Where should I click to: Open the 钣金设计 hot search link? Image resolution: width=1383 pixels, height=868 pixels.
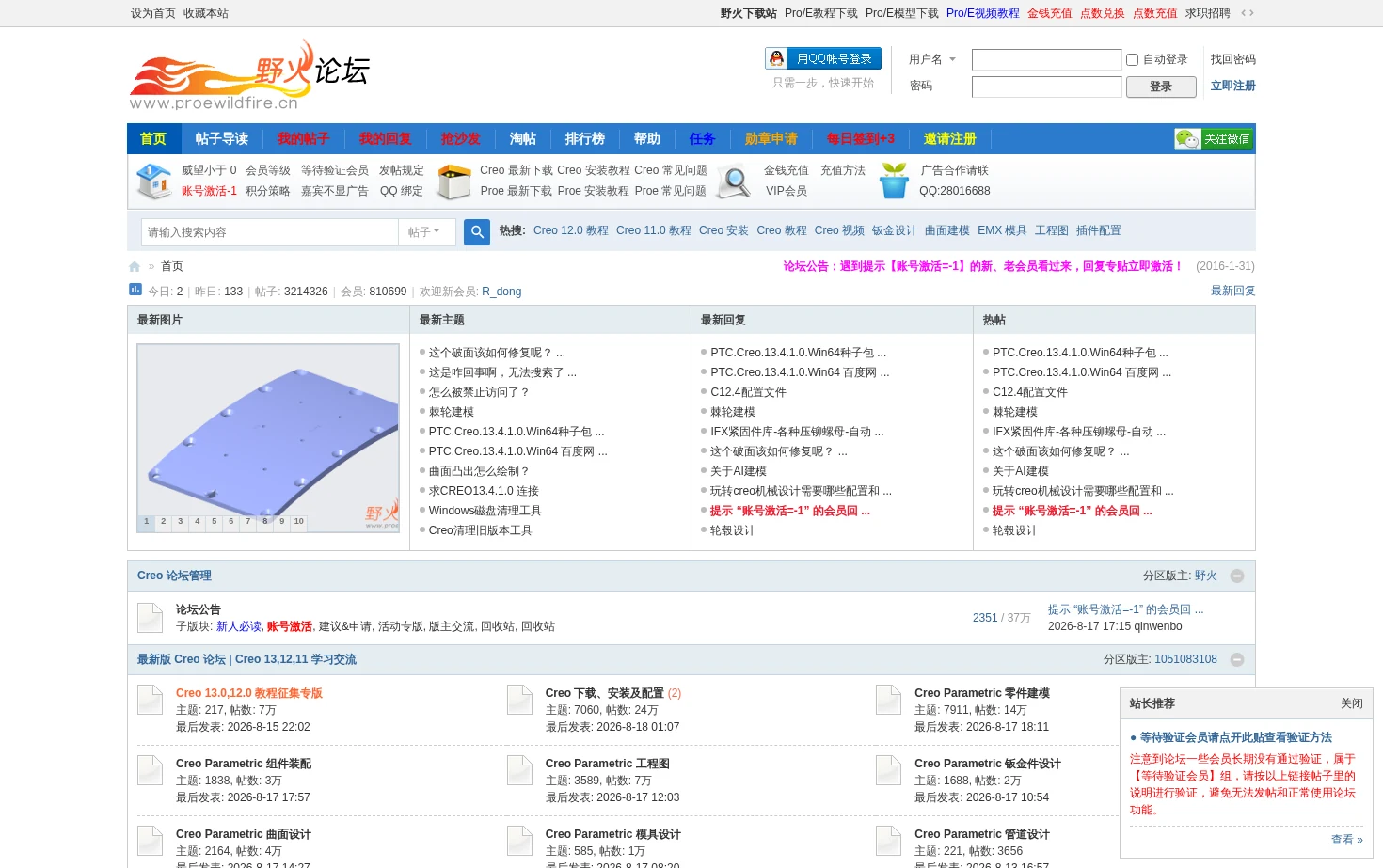895,230
